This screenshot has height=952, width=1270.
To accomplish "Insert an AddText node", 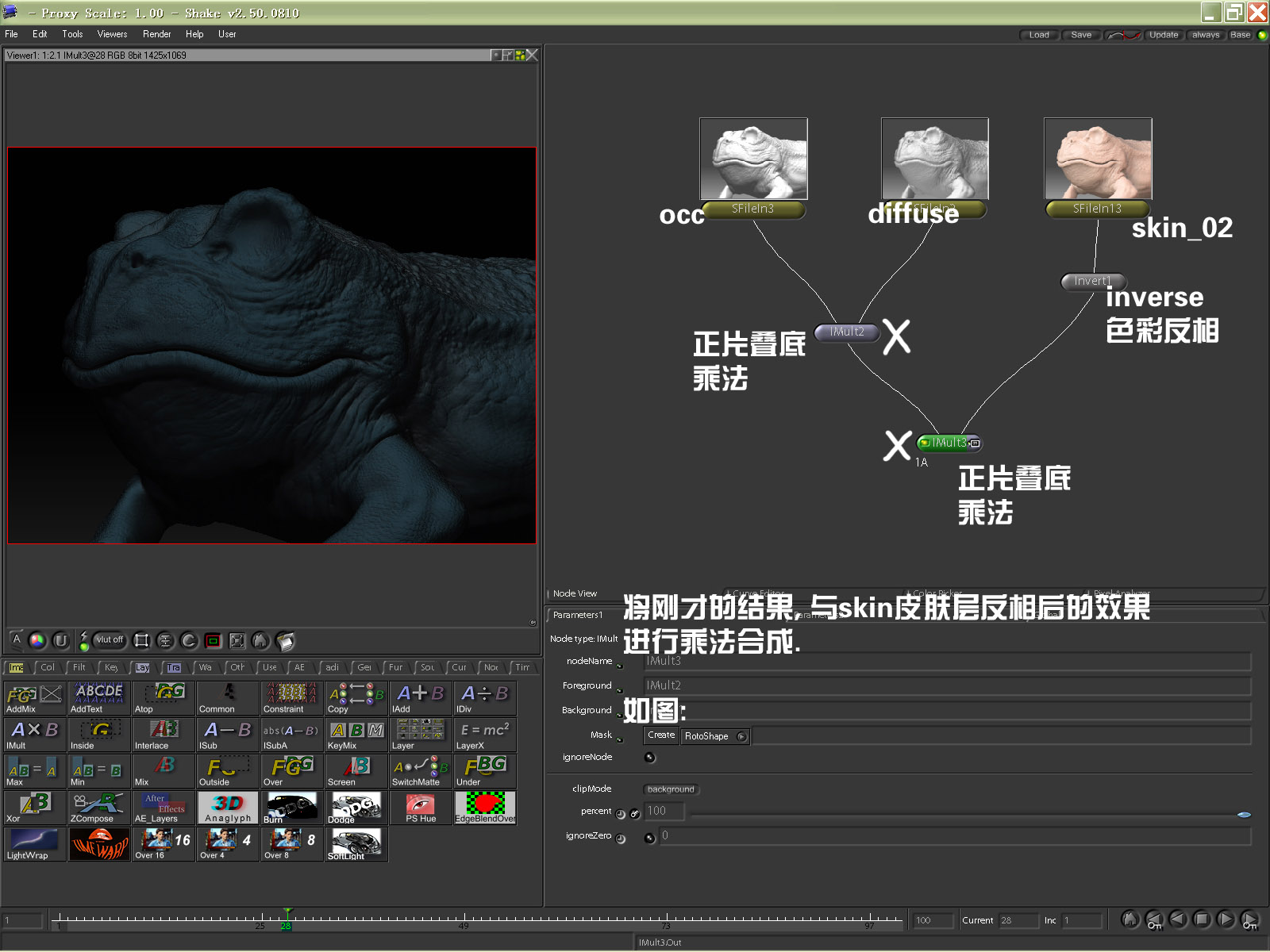I will pyautogui.click(x=98, y=698).
